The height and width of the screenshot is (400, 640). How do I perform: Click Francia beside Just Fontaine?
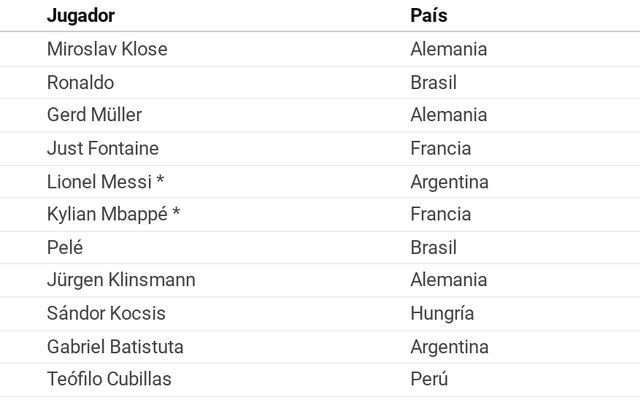coord(440,148)
